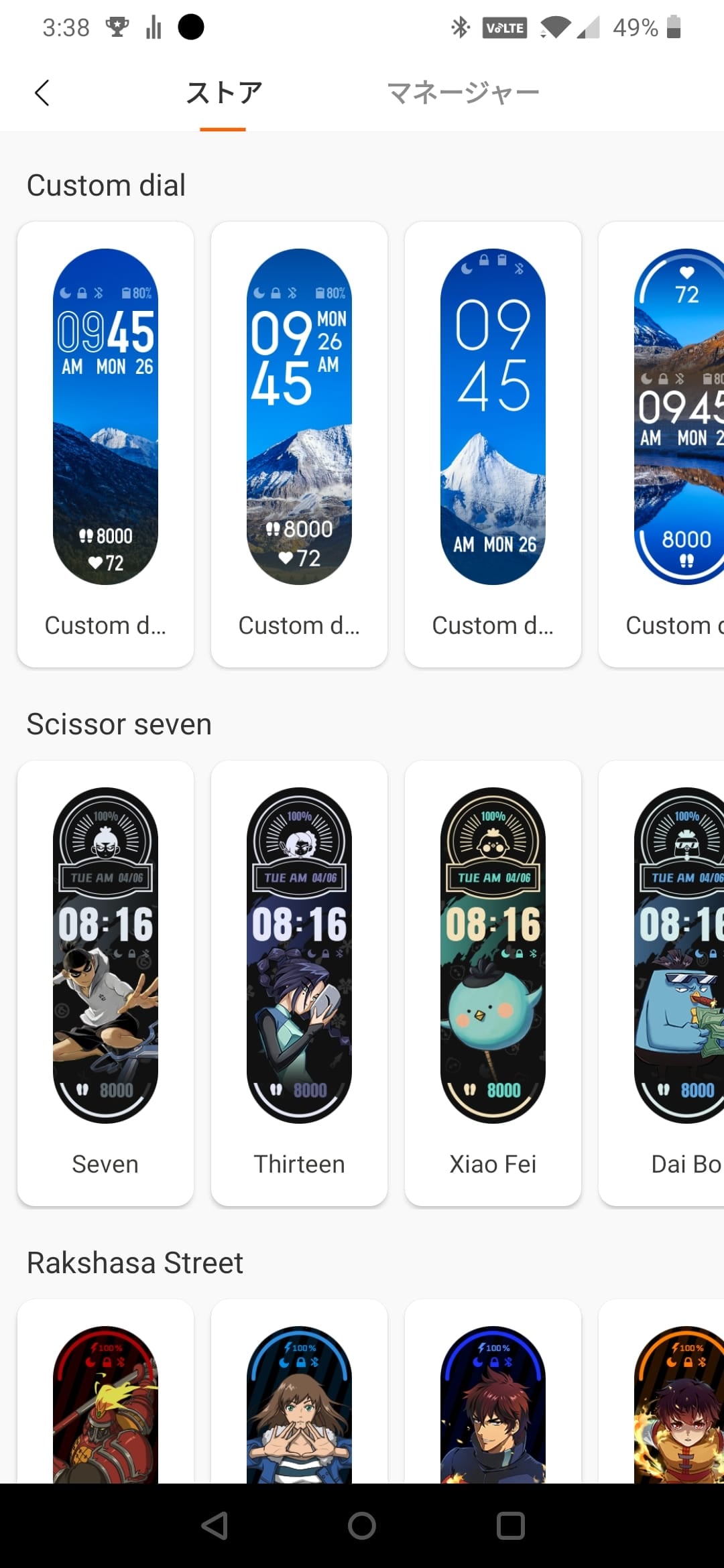
Task: Tap the back arrow icon
Action: pyautogui.click(x=42, y=92)
